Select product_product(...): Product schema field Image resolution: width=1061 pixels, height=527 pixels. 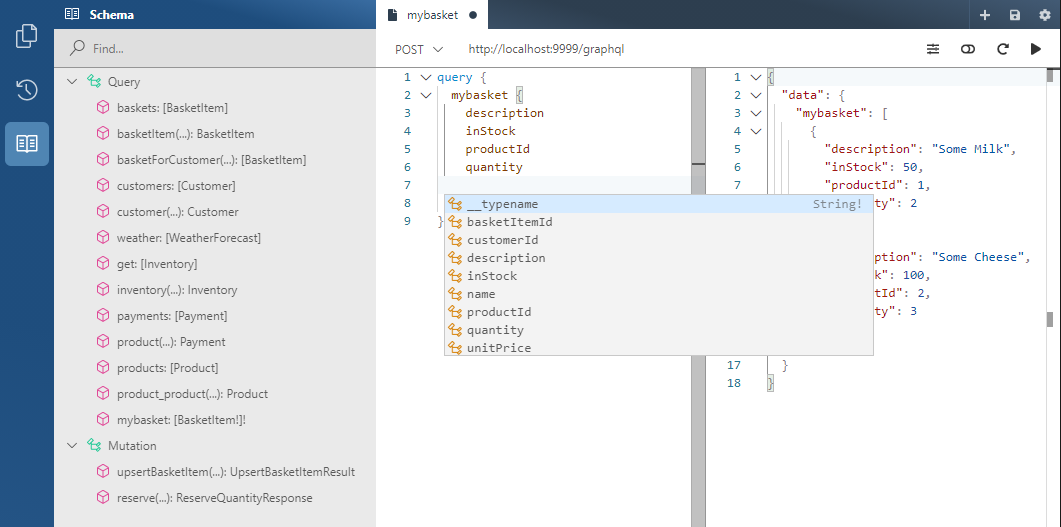(192, 394)
